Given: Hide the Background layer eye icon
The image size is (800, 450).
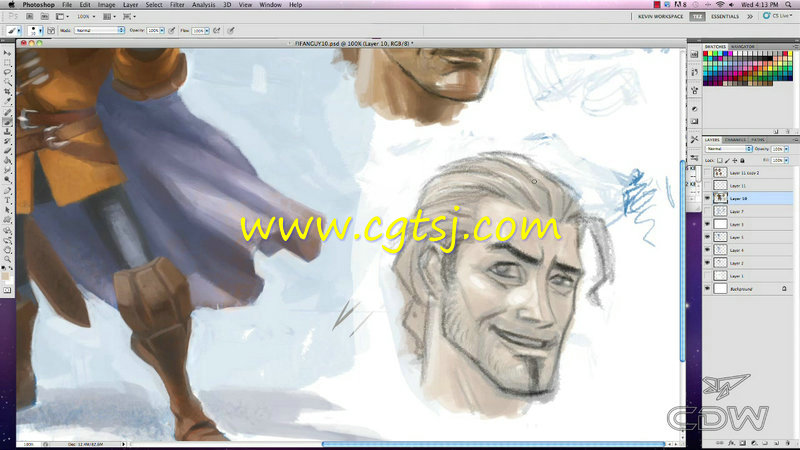Looking at the screenshot, I should 707,289.
